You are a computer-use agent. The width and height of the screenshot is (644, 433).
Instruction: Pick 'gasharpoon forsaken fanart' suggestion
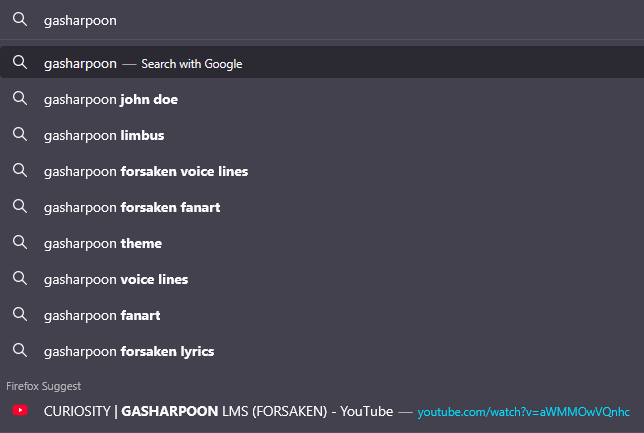(322, 207)
